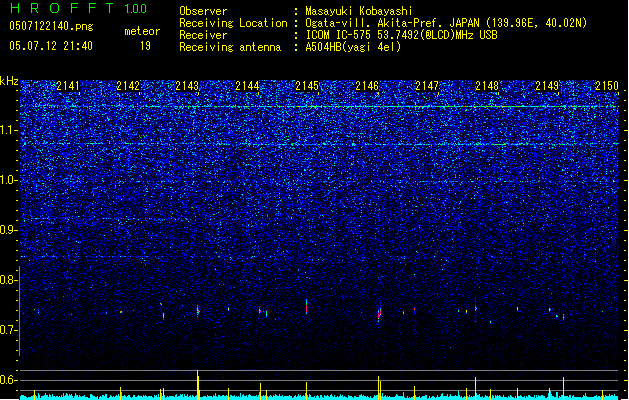629x400 pixels.
Task: Select the date stamp 05.07.12 21:40
Action: (51, 45)
